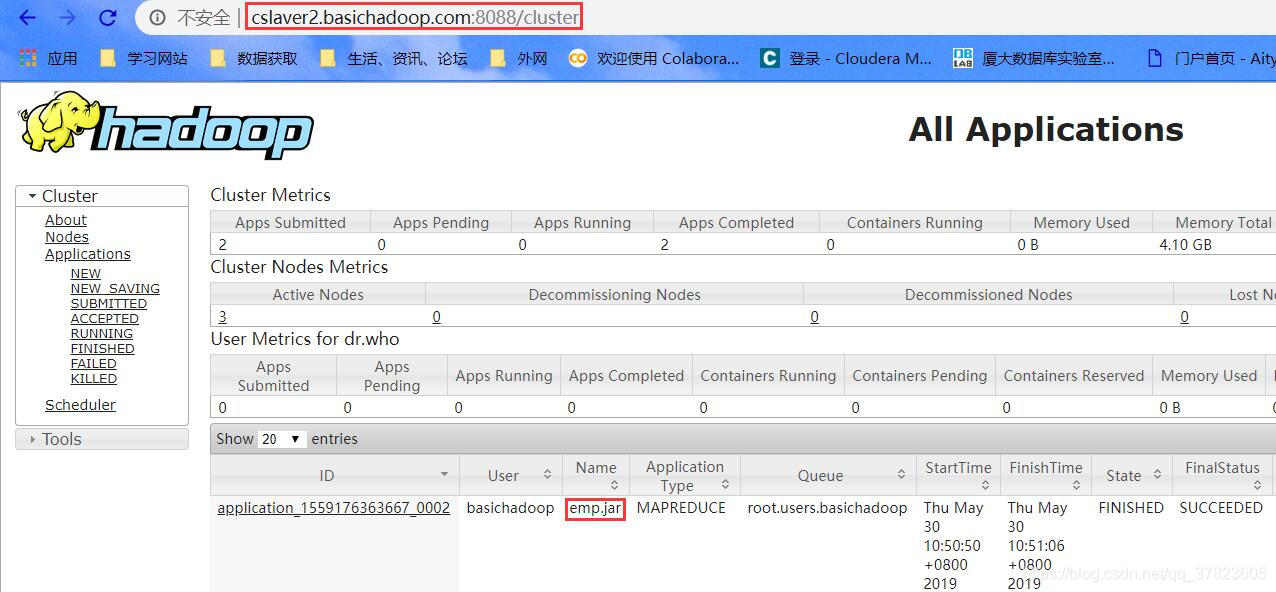Filter applications by NEW_SAVING state
Image resolution: width=1276 pixels, height=592 pixels.
tap(115, 288)
